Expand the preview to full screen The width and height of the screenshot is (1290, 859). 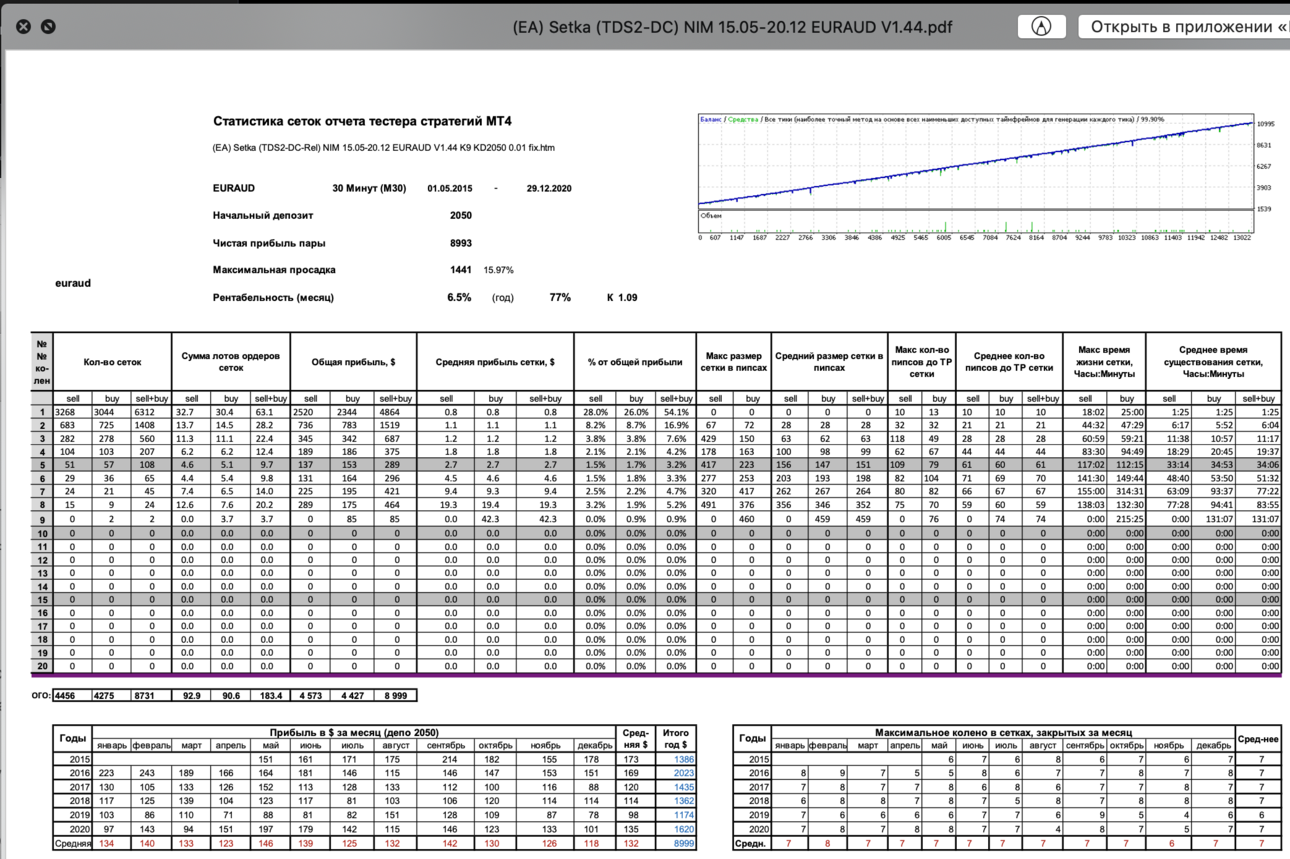(48, 27)
